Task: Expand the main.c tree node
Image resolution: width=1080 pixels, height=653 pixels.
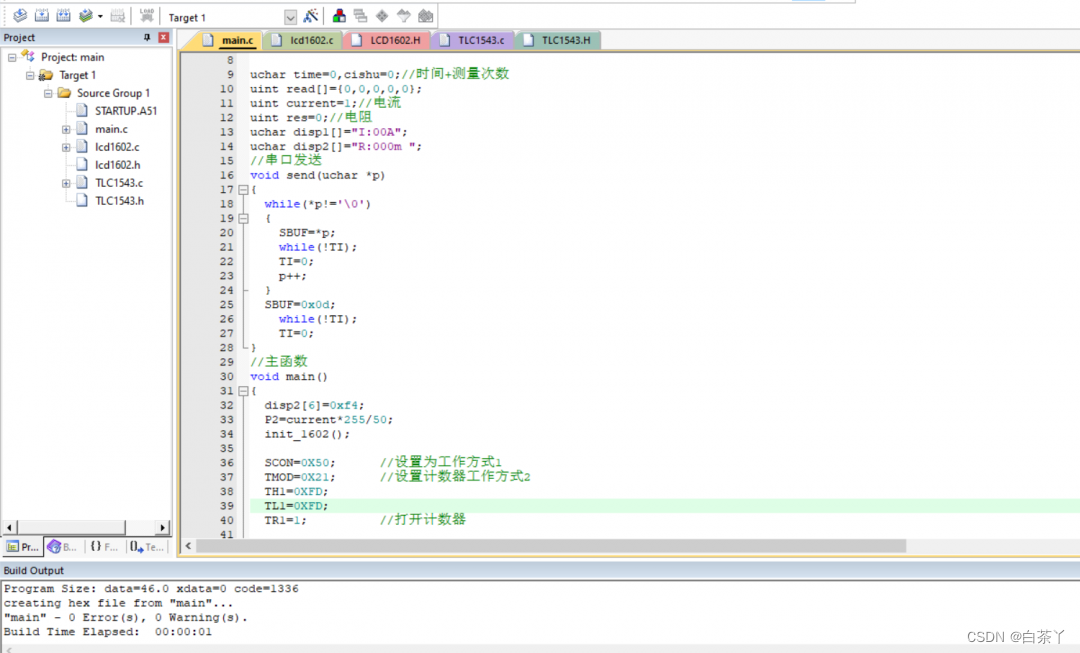Action: click(66, 129)
